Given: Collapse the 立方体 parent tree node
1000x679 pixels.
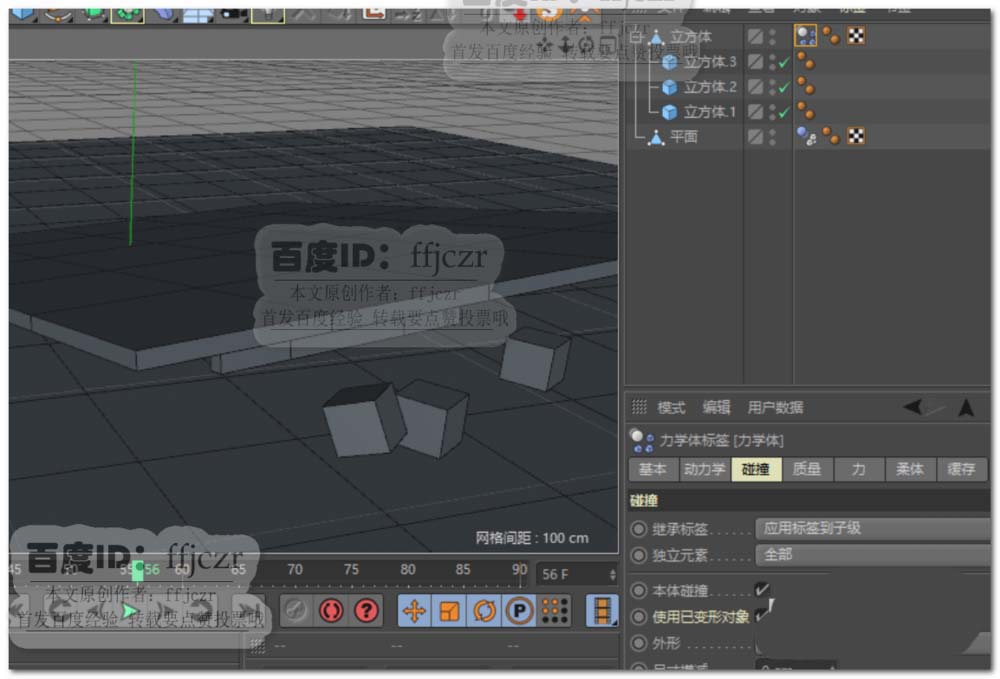Looking at the screenshot, I should pos(636,36).
